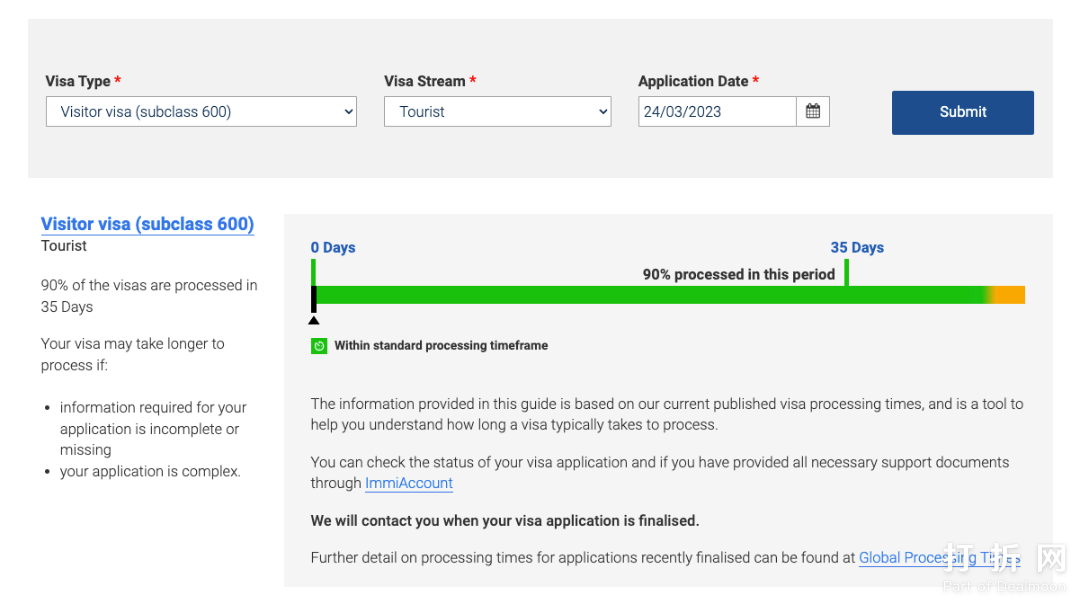Open the Visa Stream dropdown showing Tourist
The width and height of the screenshot is (1080, 604).
497,112
